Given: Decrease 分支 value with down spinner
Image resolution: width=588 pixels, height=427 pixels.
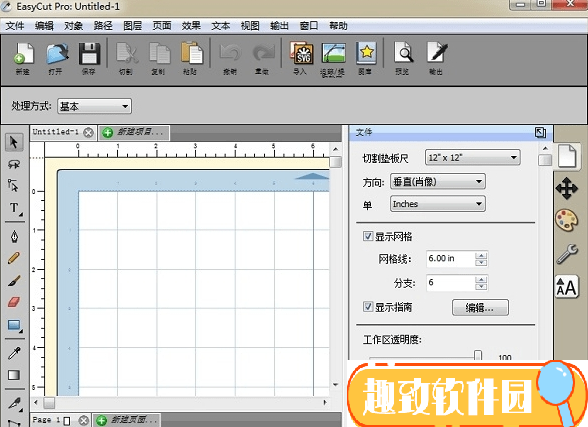Looking at the screenshot, I should pyautogui.click(x=481, y=287).
